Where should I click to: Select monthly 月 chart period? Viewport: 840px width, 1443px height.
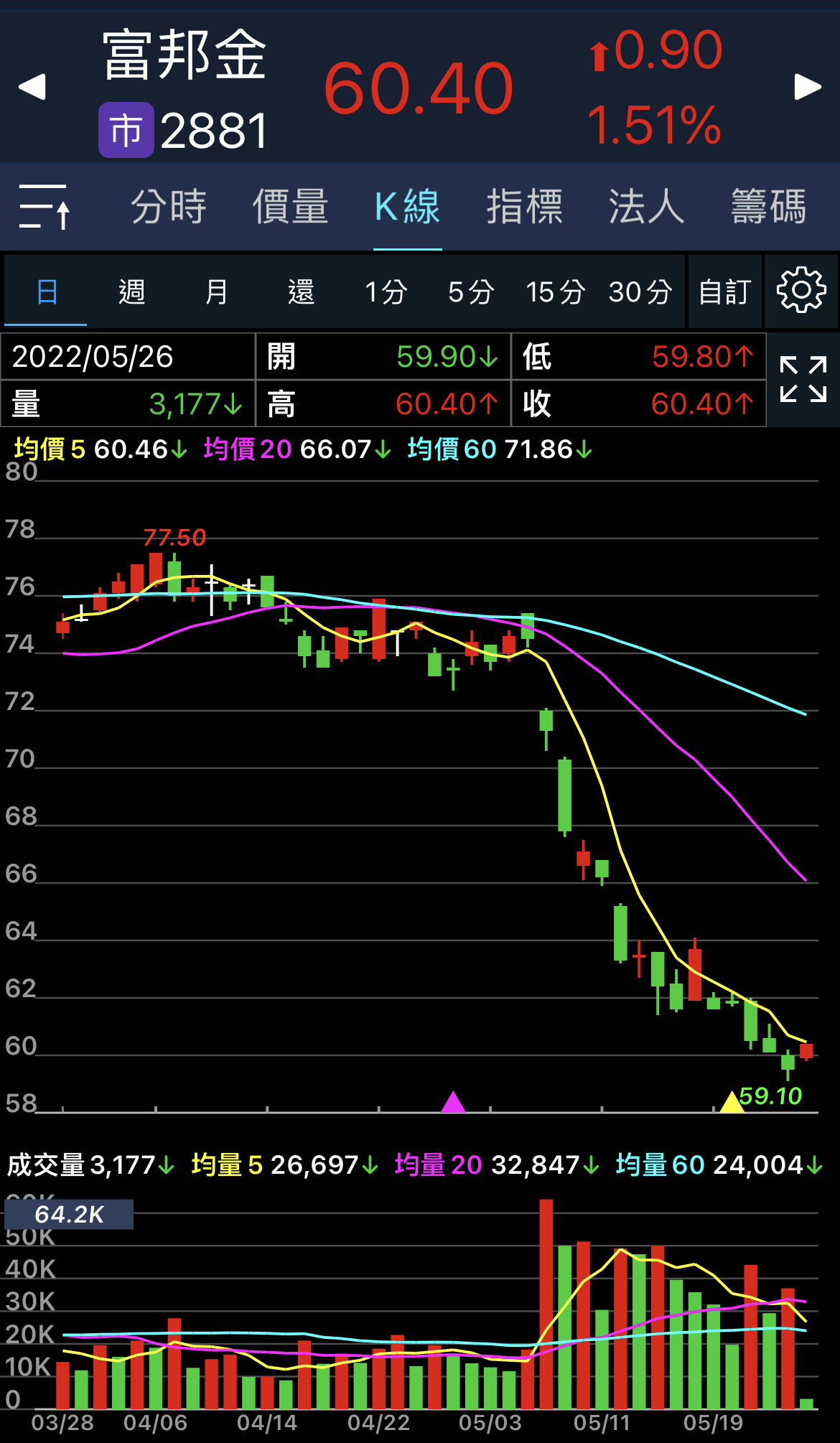[x=217, y=292]
